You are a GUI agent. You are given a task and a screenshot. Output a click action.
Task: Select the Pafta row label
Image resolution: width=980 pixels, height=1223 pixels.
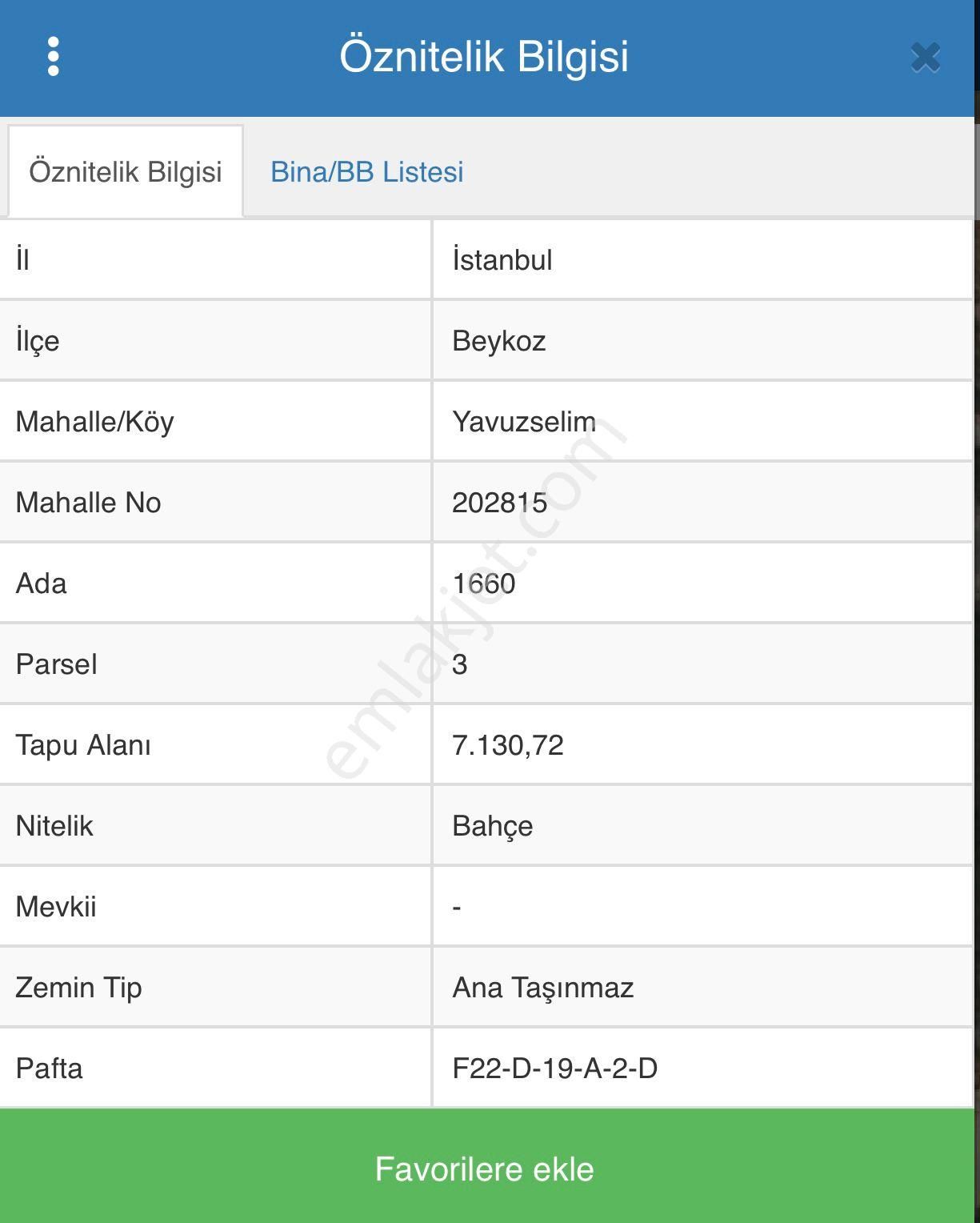tap(50, 1069)
